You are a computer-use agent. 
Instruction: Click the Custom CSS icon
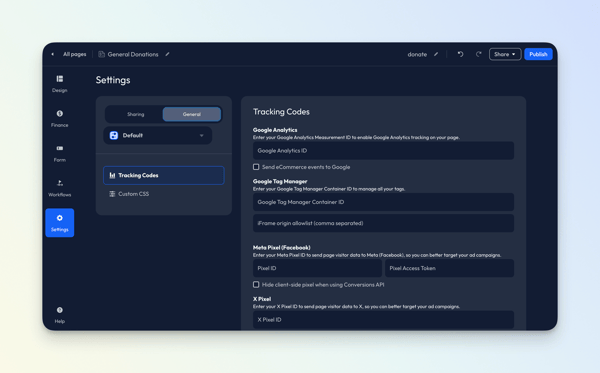coord(112,194)
